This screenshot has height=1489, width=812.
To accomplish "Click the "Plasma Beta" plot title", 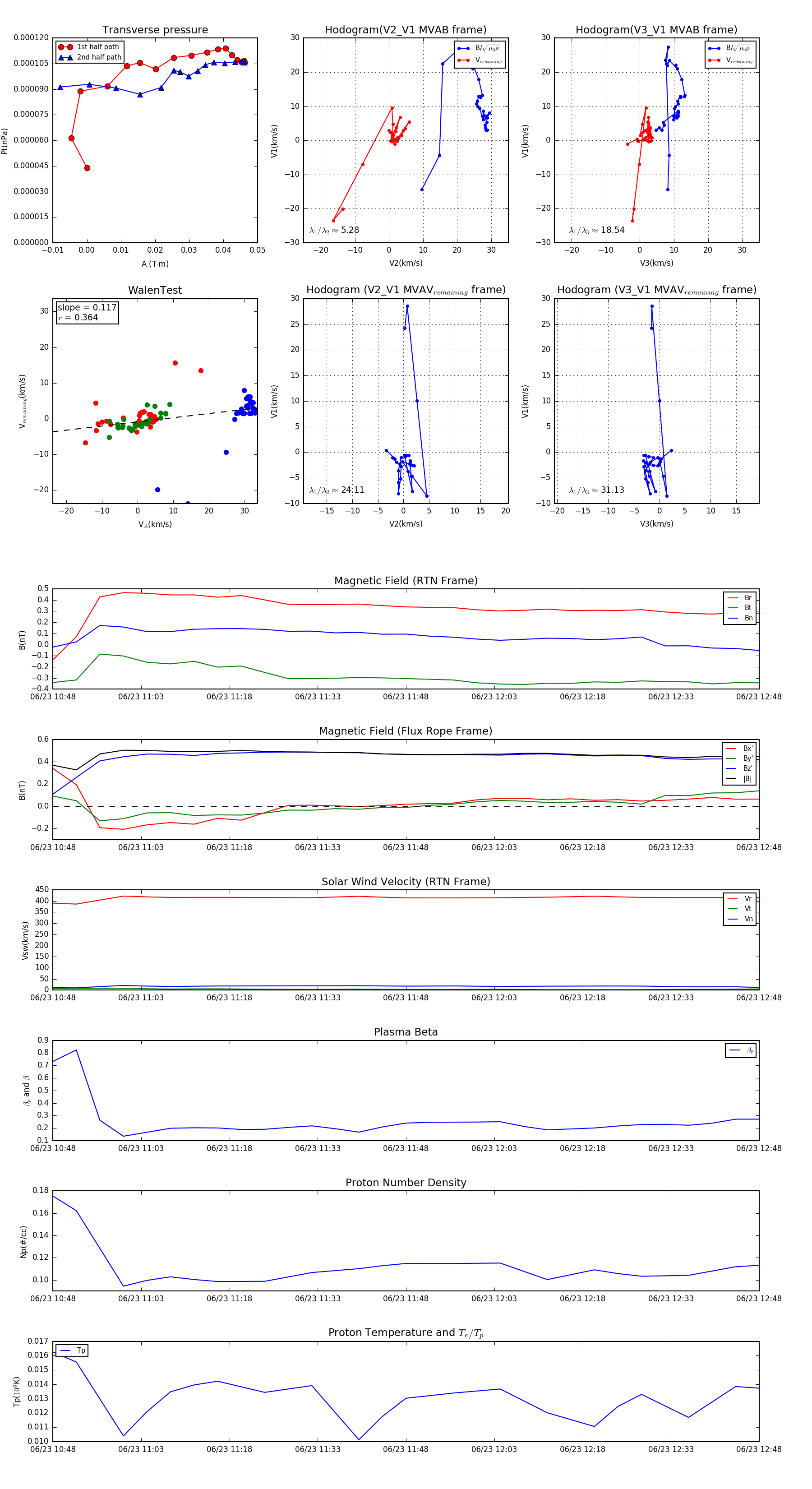I will [x=406, y=1032].
